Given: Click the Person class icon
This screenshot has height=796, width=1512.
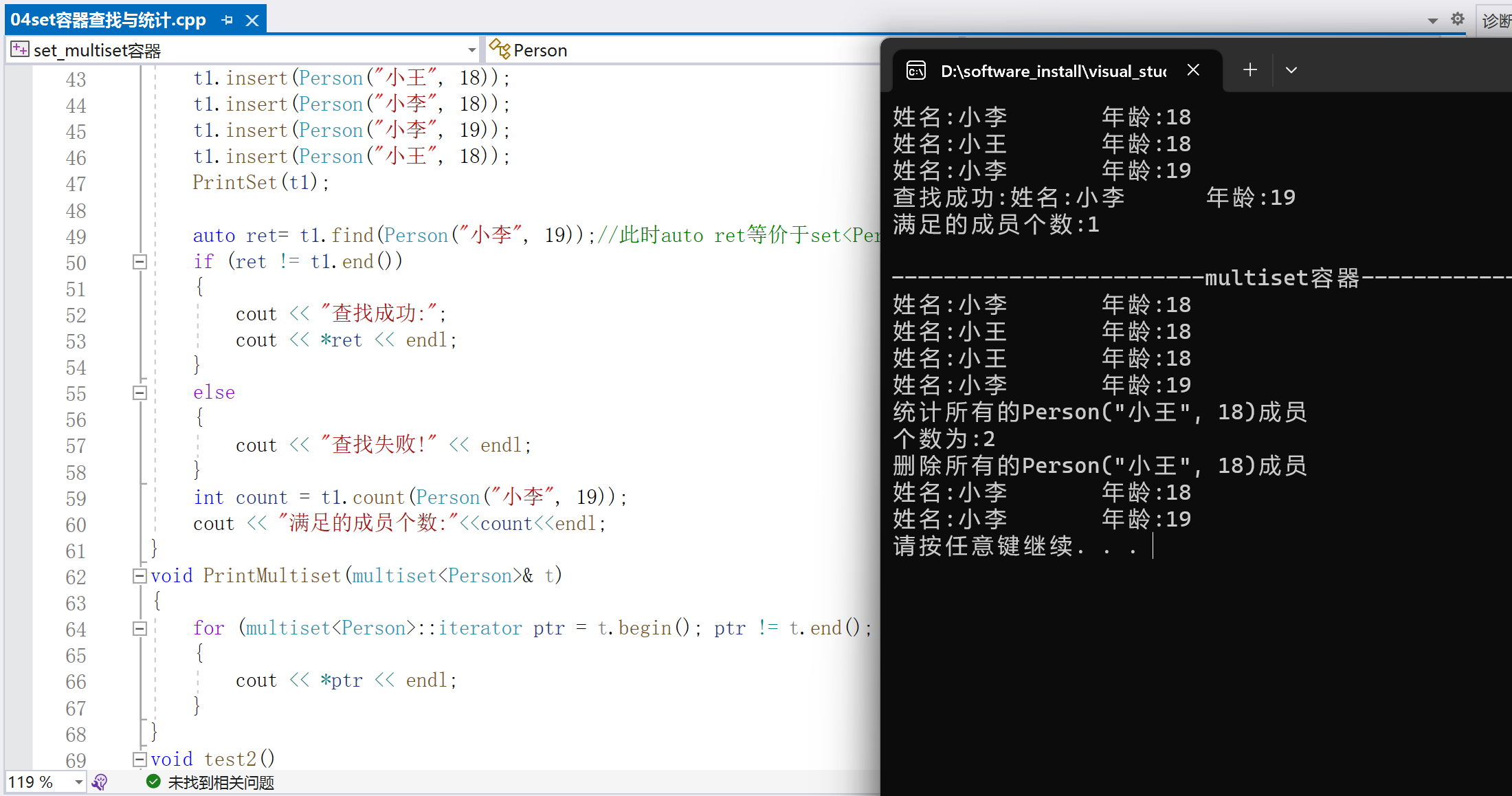Looking at the screenshot, I should click(x=500, y=49).
